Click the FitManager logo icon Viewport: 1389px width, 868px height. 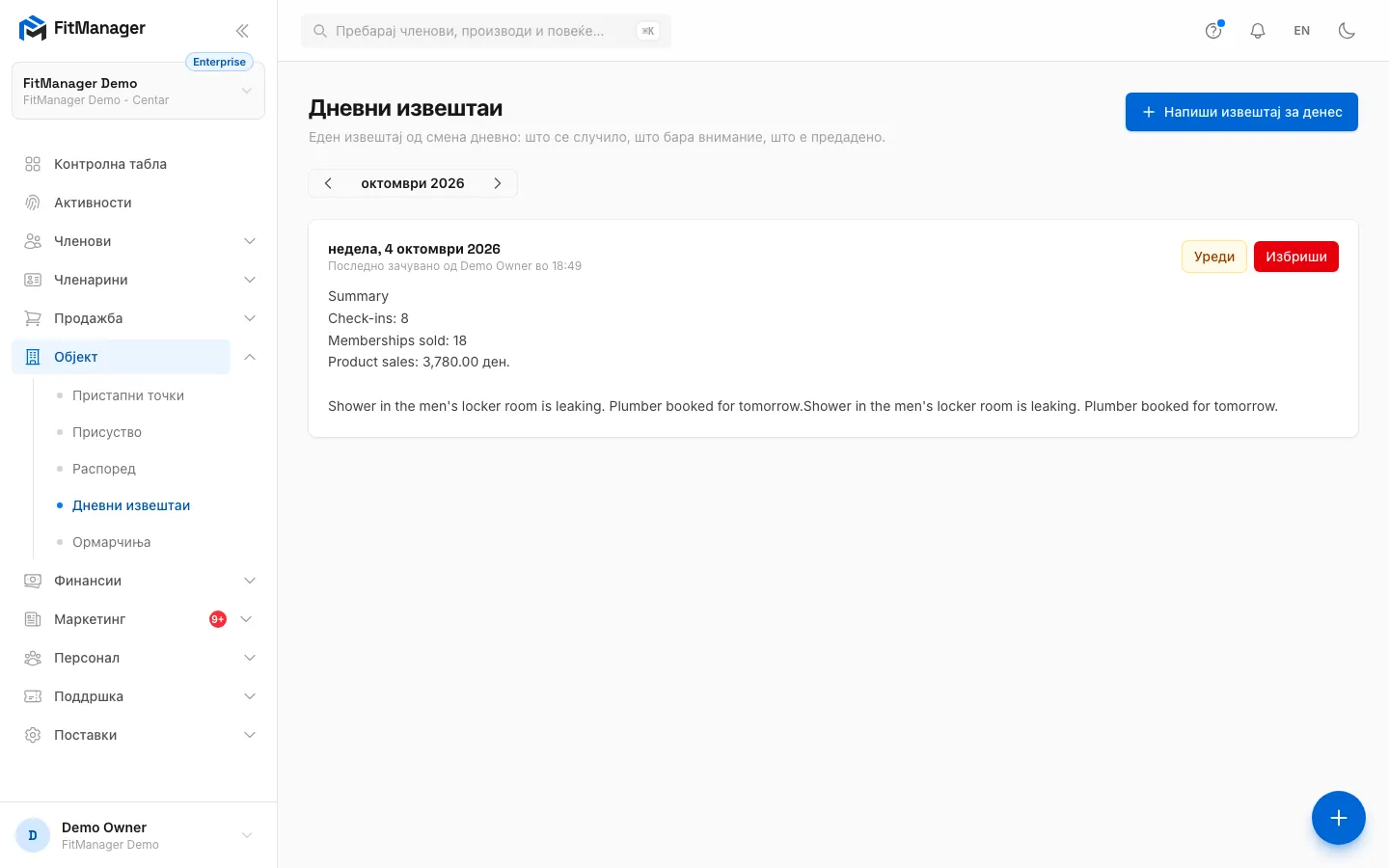33,29
